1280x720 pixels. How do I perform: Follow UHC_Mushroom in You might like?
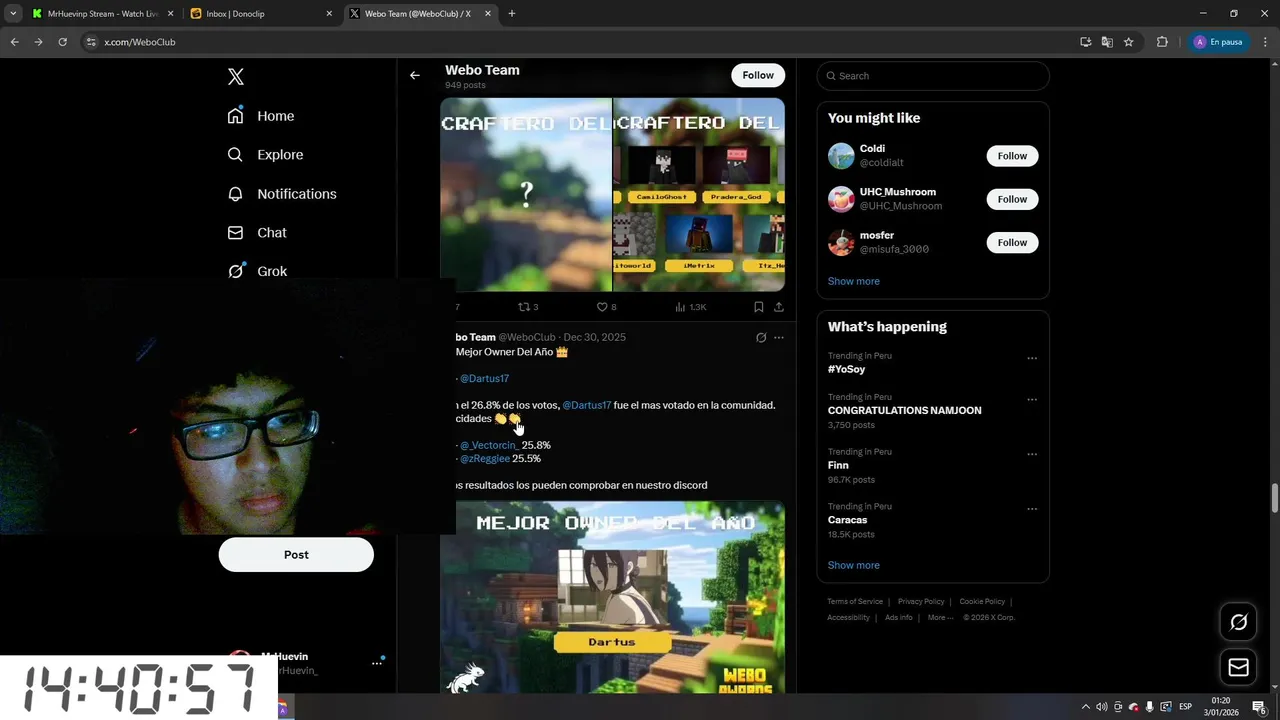point(1012,199)
